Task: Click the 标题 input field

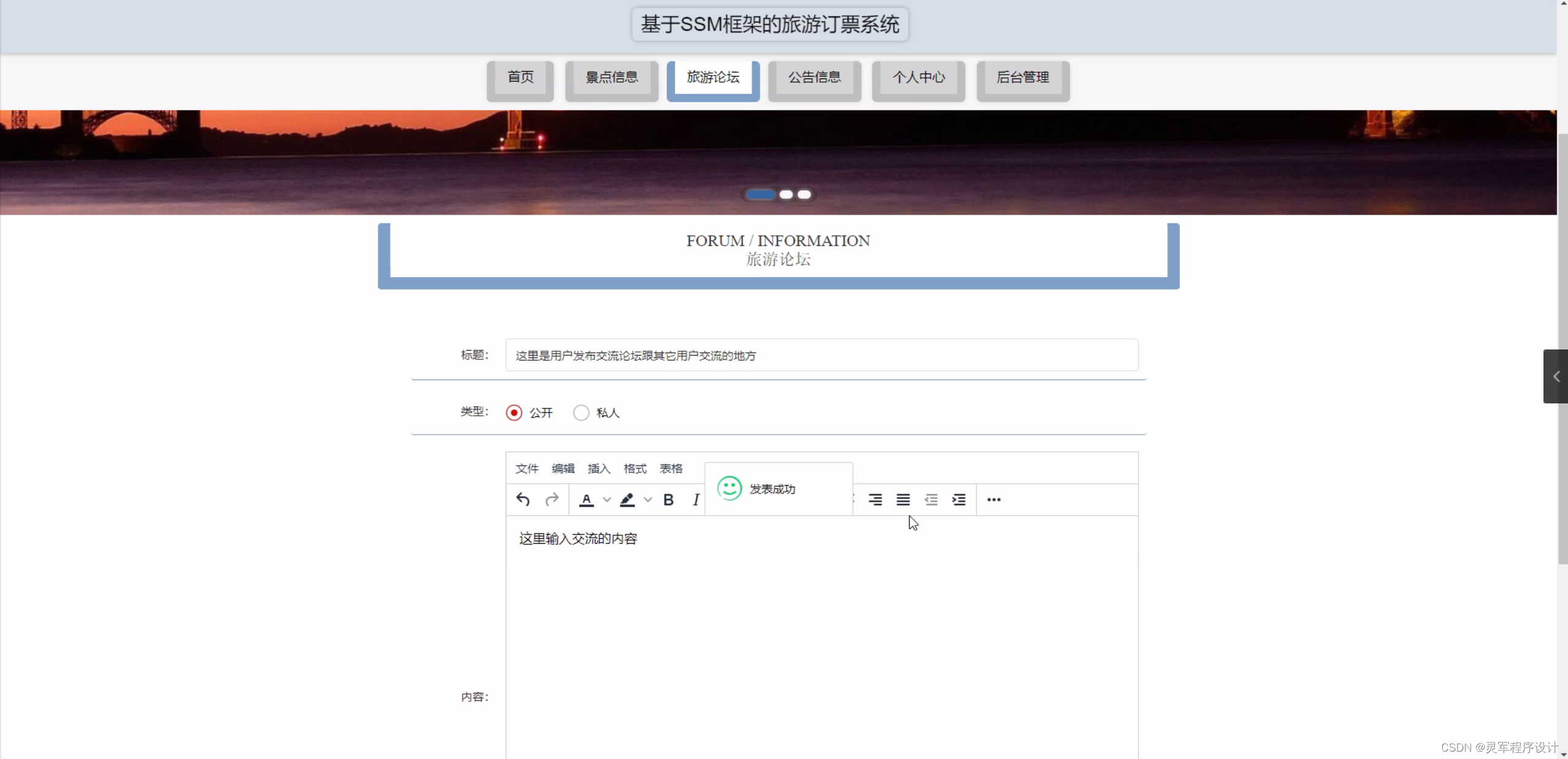Action: tap(821, 356)
